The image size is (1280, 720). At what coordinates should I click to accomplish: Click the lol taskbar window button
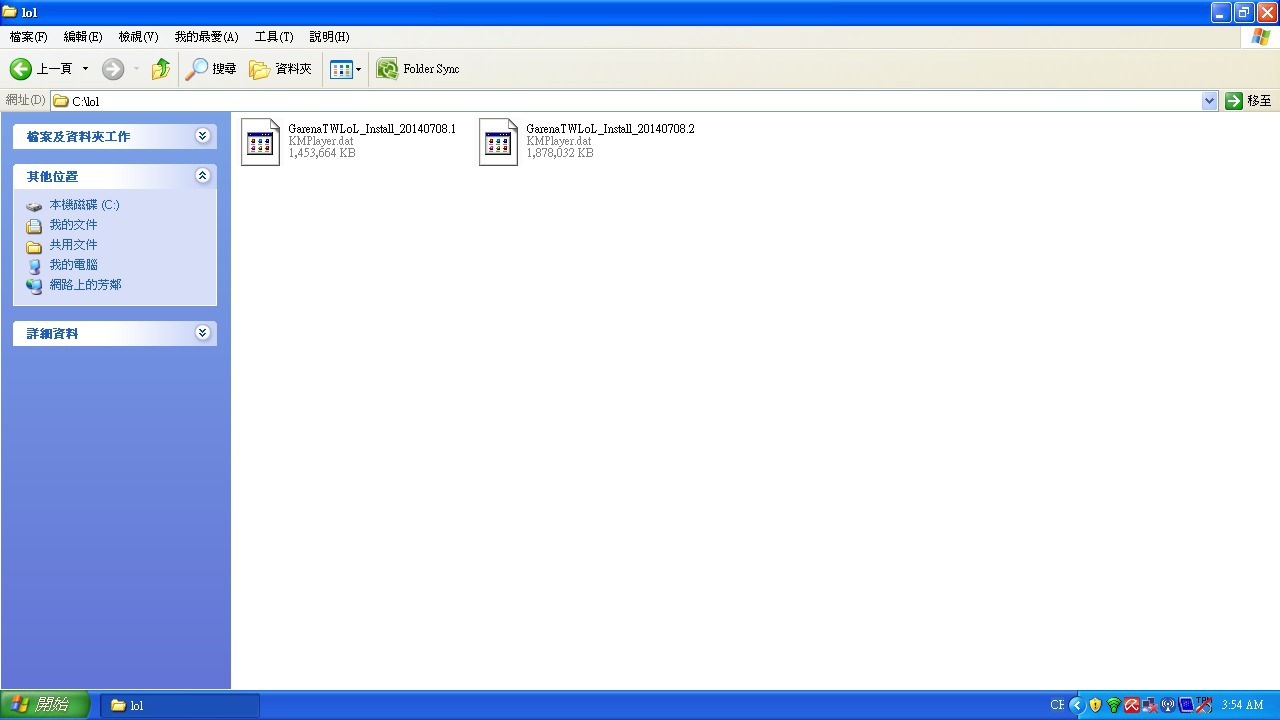(180, 705)
